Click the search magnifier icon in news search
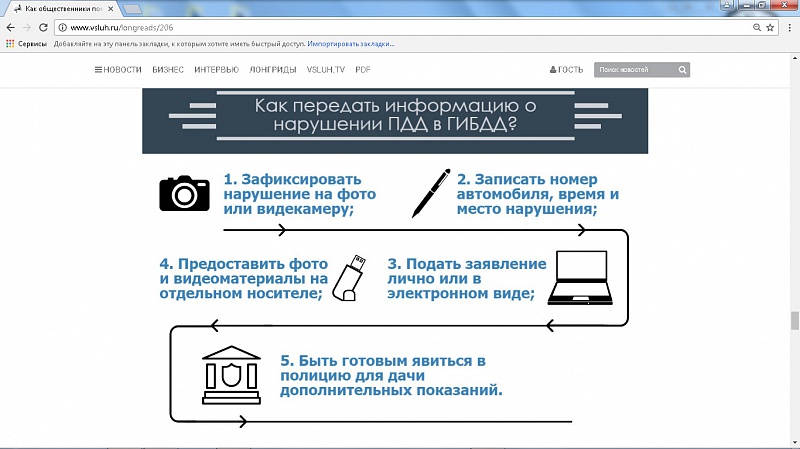800x449 pixels. coord(682,70)
